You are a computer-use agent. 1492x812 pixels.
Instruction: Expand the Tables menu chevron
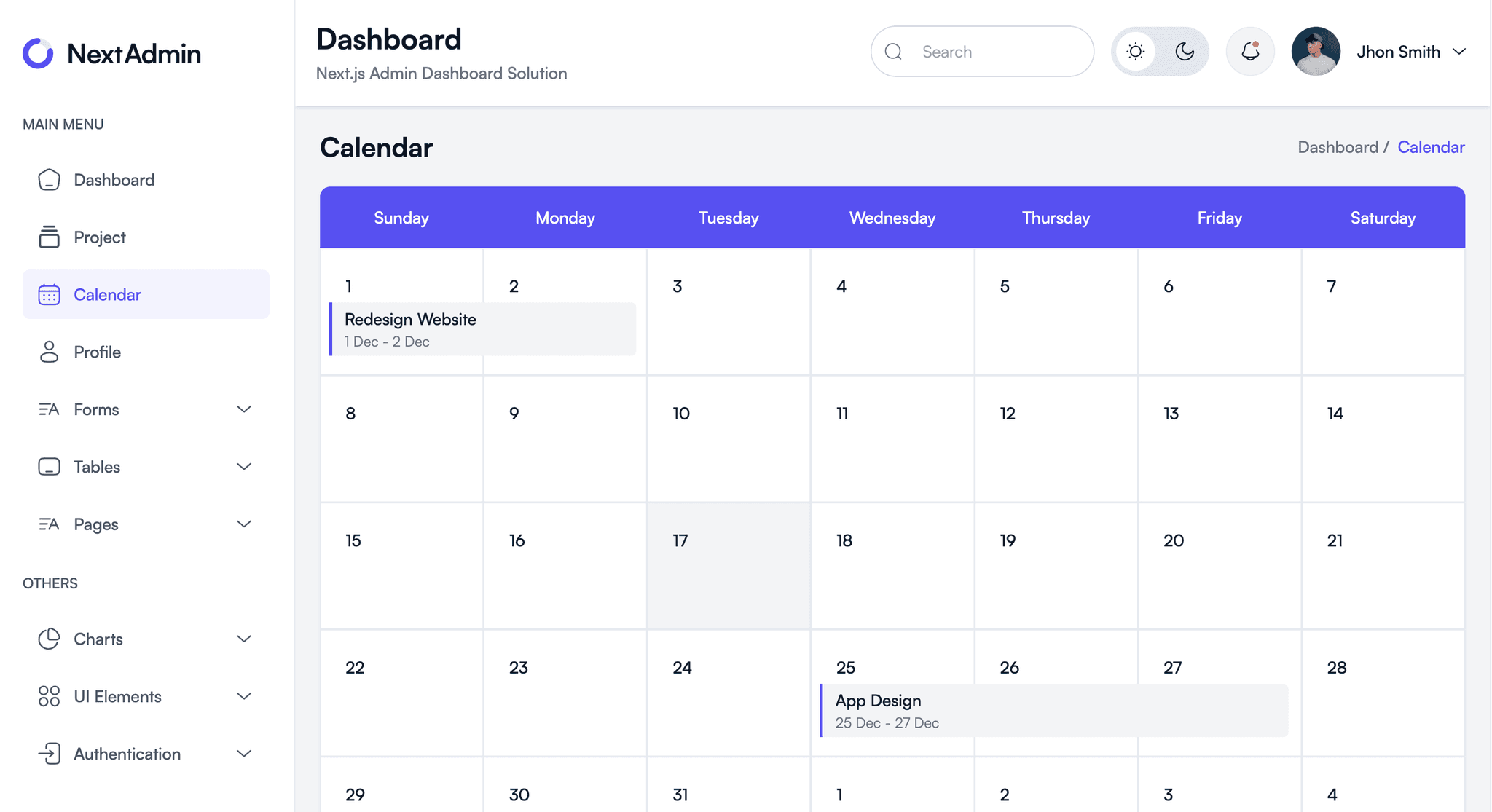click(x=244, y=467)
